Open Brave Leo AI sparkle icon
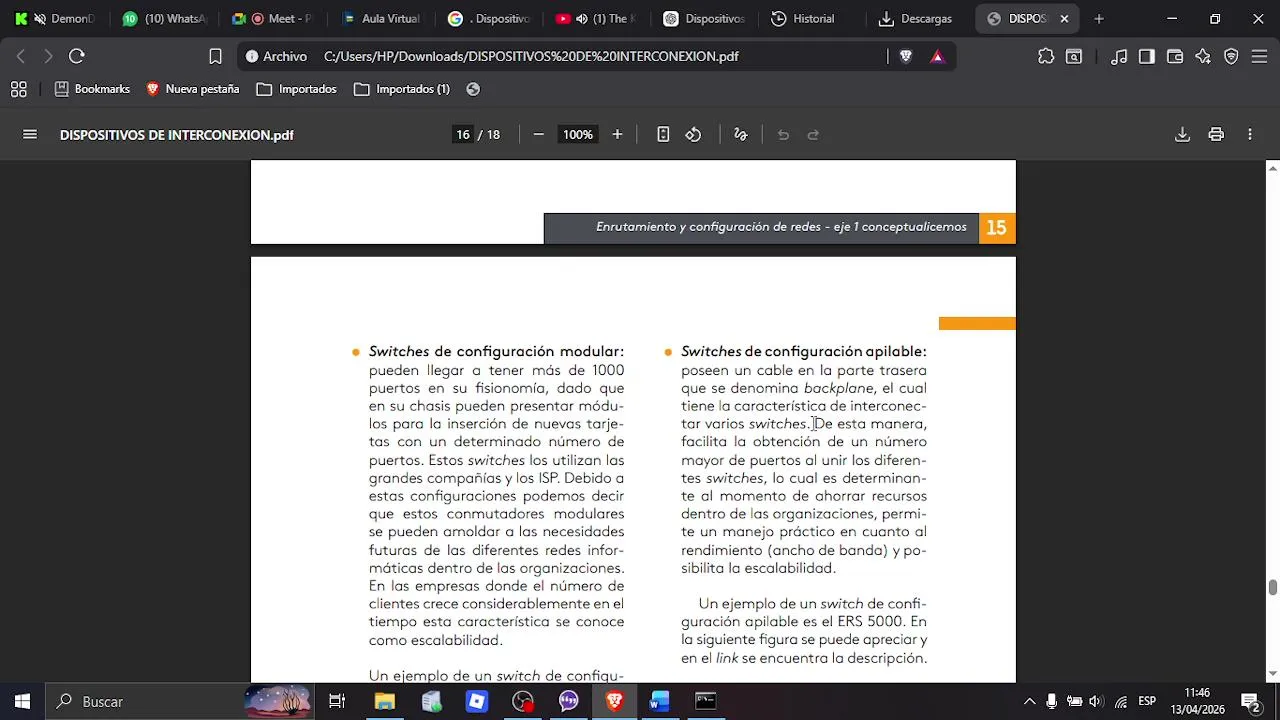The height and width of the screenshot is (720, 1280). (x=1203, y=57)
